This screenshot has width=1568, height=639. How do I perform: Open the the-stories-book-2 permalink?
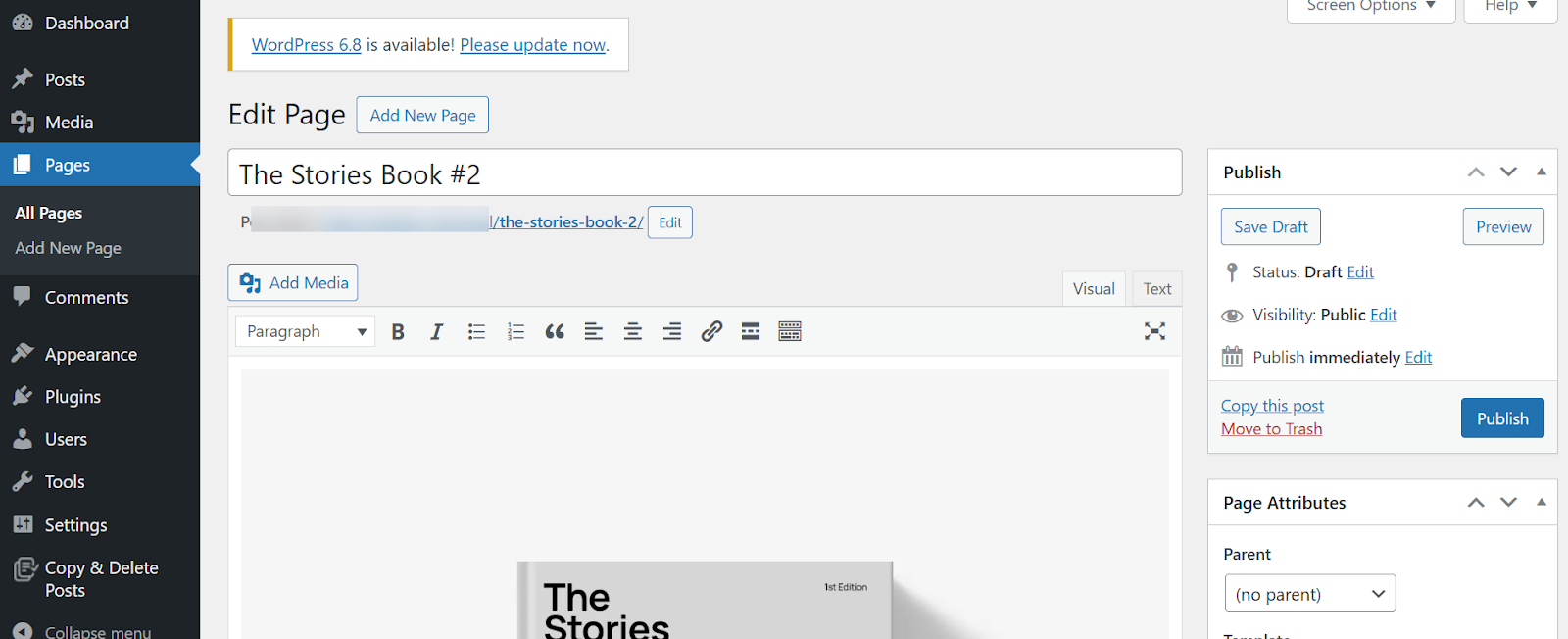point(567,222)
